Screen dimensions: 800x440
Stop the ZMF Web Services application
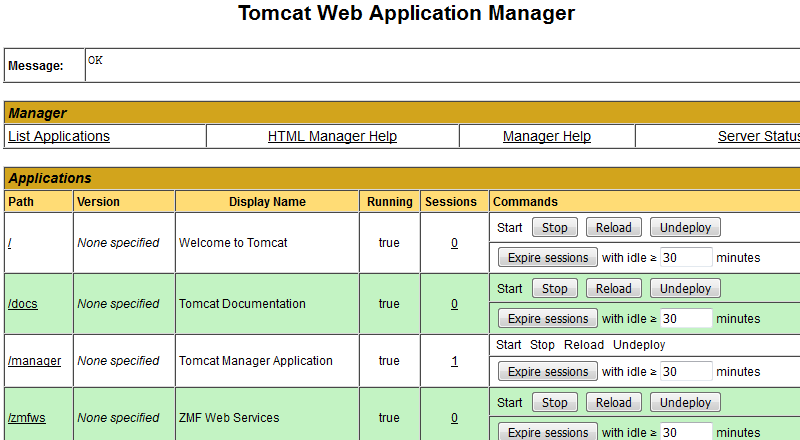click(555, 402)
